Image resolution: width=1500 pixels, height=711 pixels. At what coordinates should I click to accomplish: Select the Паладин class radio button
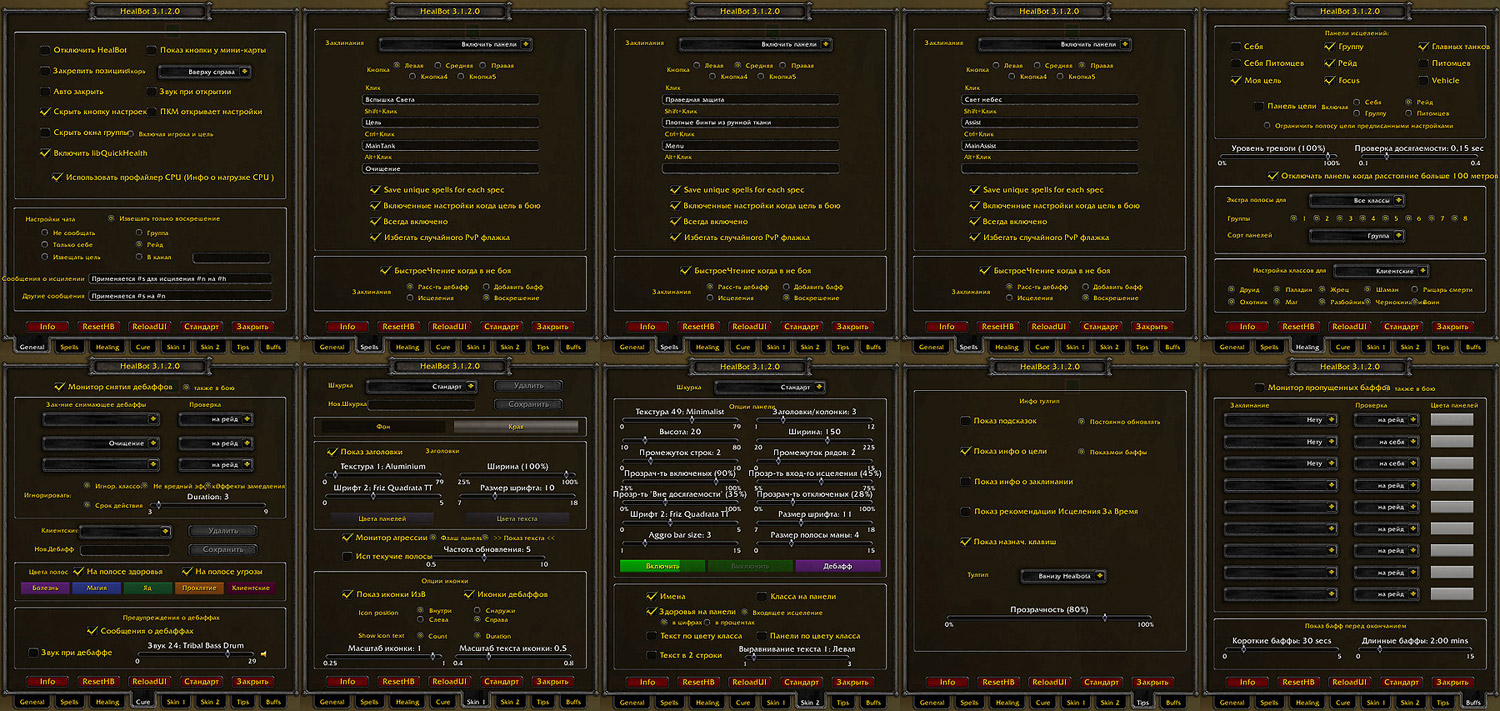click(x=1278, y=289)
